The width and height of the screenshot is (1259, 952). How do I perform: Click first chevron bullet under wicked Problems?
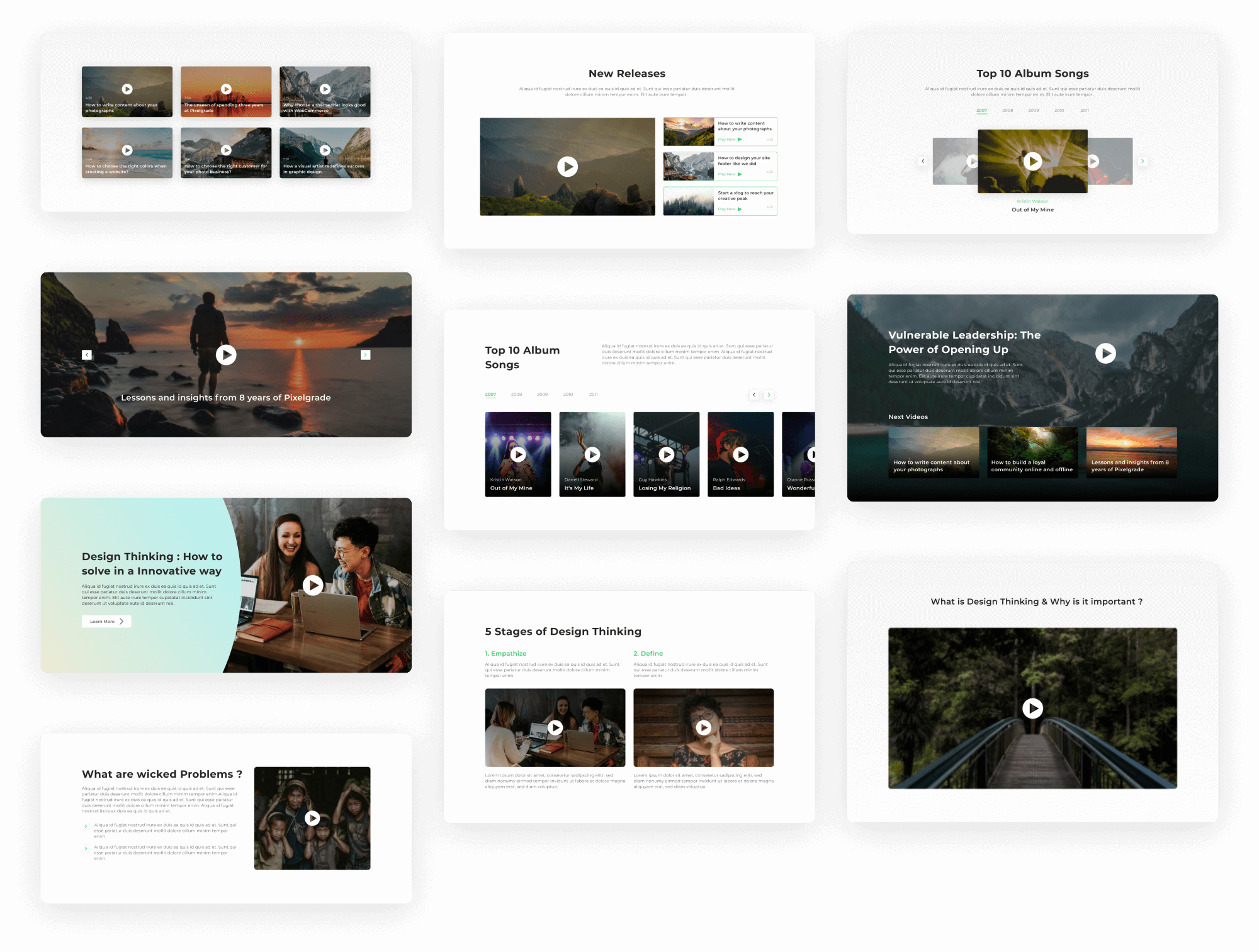coord(86,826)
